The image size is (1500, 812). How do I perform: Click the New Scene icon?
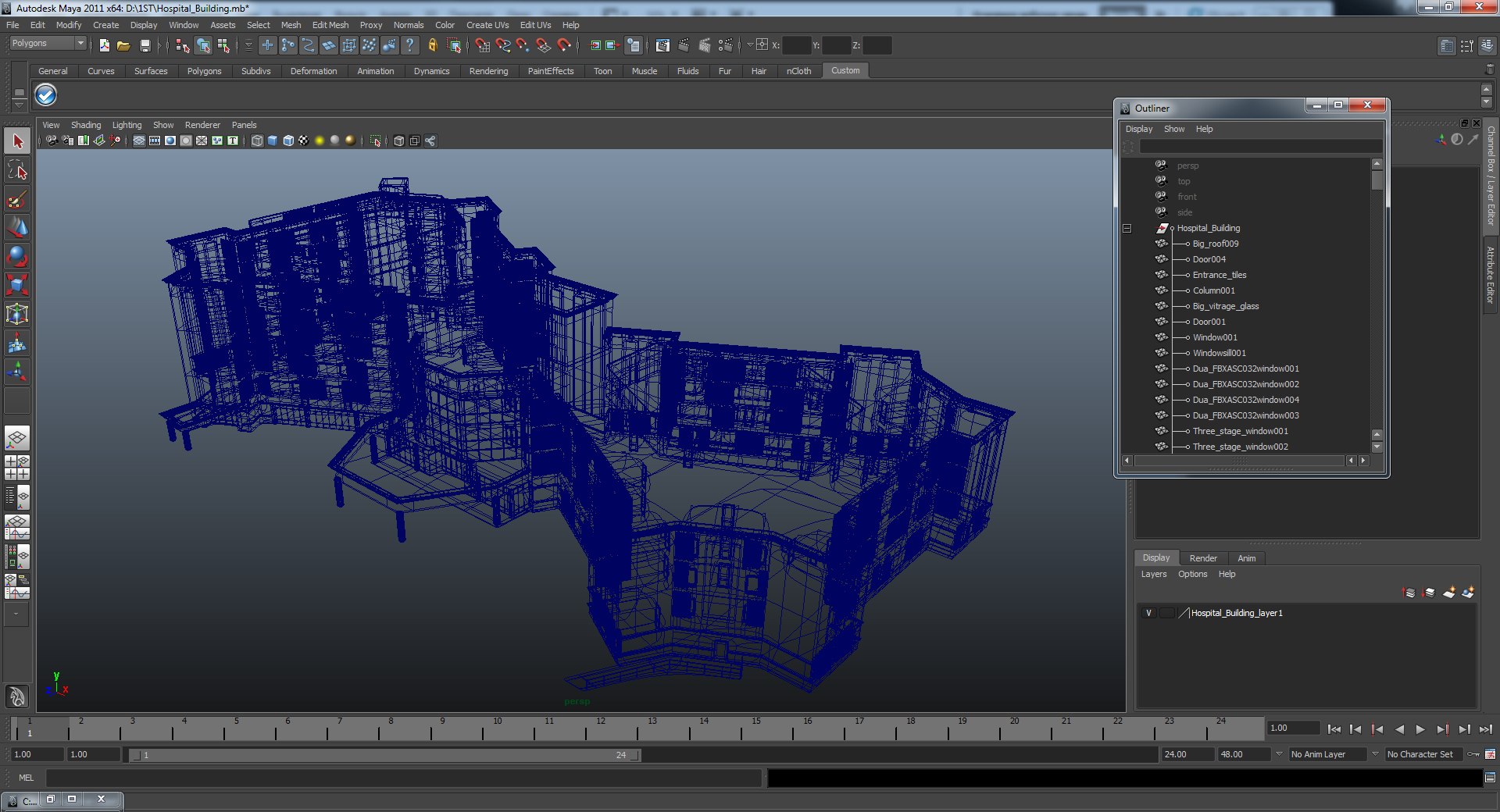tap(104, 45)
